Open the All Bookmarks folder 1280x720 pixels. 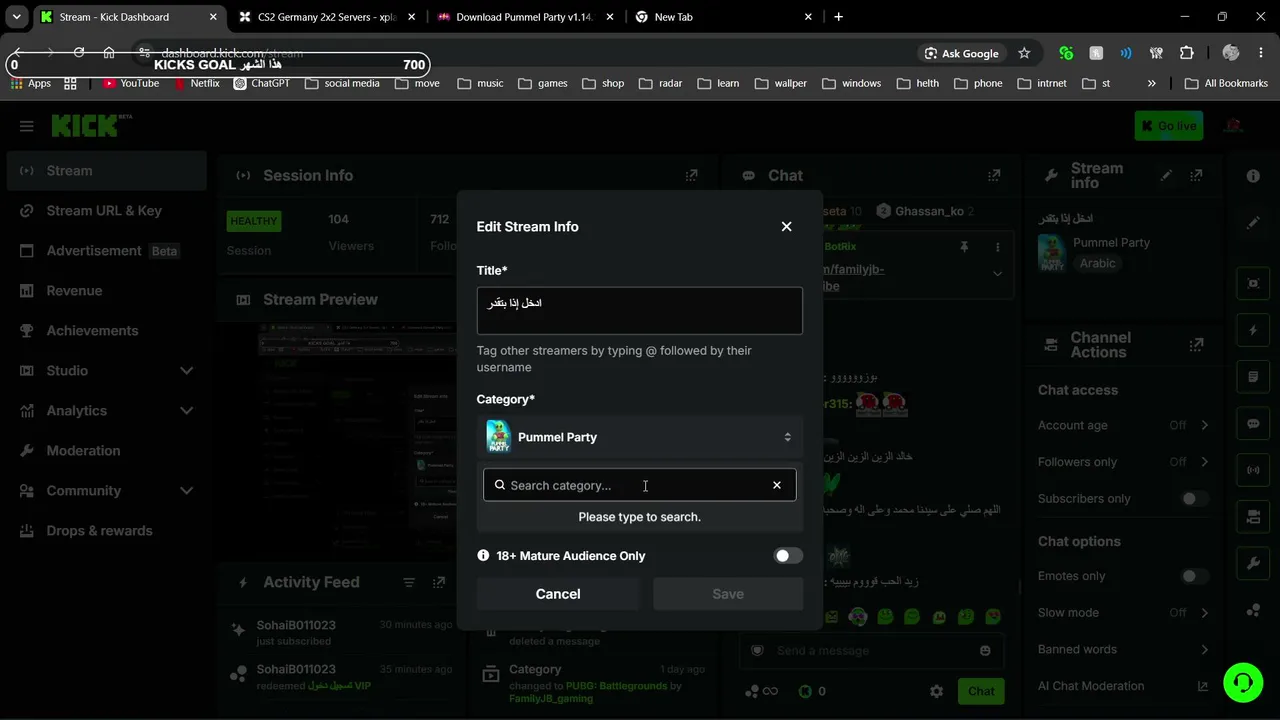click(x=1226, y=83)
